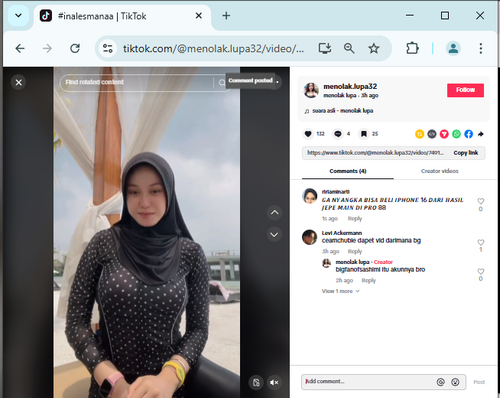Like ririaminarti's comment
Image resolution: width=500 pixels, height=398 pixels.
(x=480, y=201)
